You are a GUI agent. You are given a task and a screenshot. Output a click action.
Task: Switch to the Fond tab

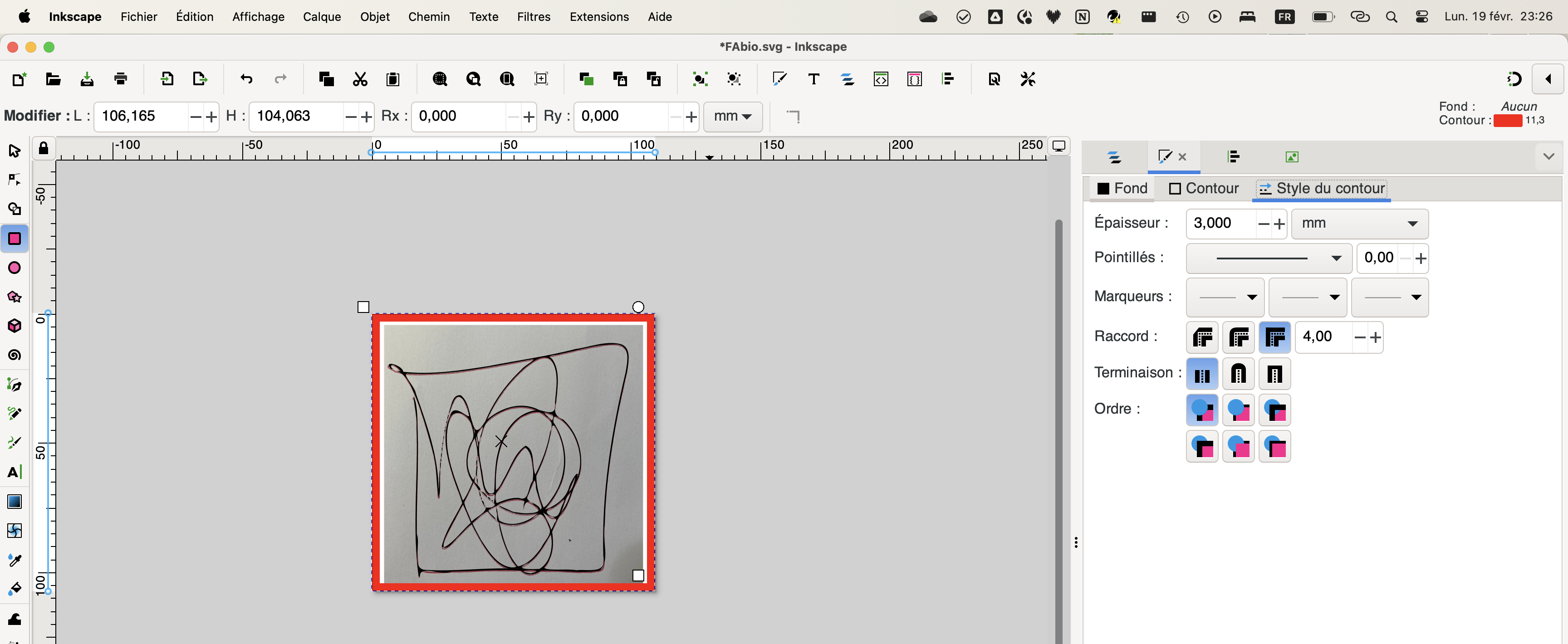point(1122,189)
